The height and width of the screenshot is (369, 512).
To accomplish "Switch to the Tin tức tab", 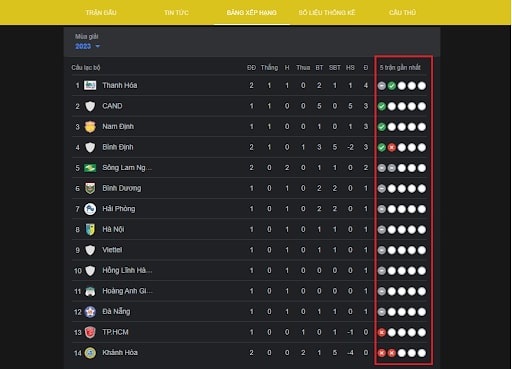I will click(176, 13).
